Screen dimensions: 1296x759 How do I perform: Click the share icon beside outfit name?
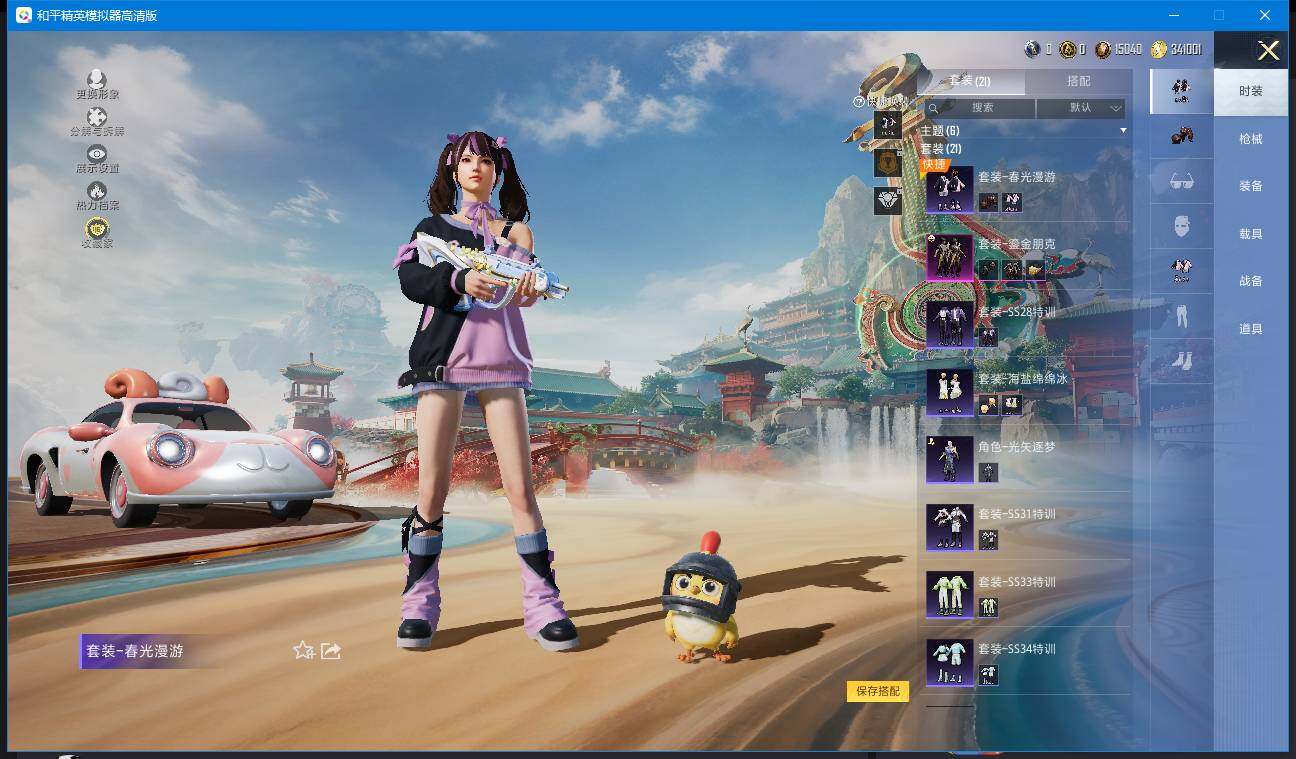point(331,651)
